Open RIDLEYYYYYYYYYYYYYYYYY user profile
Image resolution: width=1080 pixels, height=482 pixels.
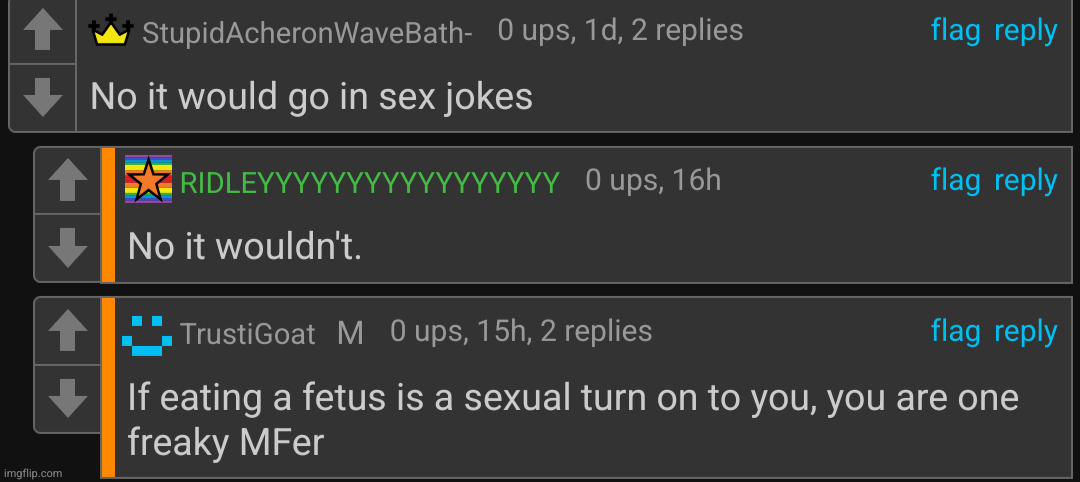tap(369, 182)
